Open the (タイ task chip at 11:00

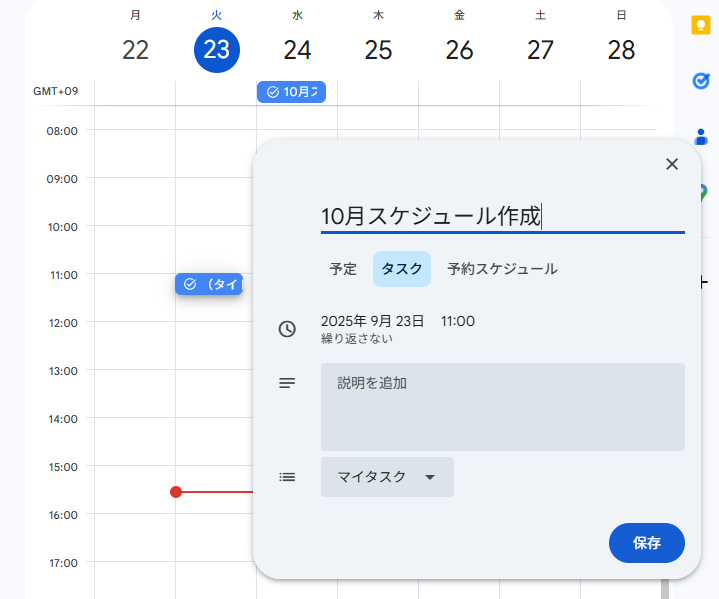[x=209, y=284]
